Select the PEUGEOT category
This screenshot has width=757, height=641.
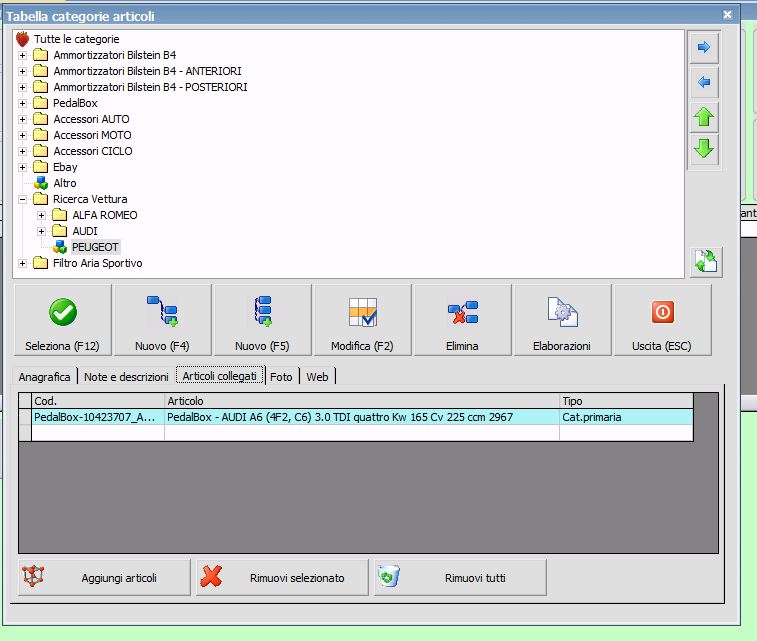[x=95, y=247]
